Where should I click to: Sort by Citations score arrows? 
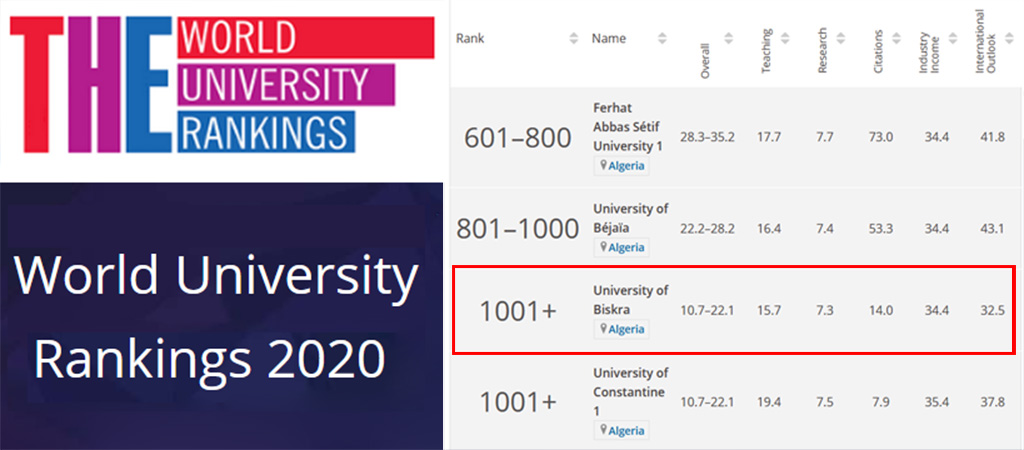896,39
